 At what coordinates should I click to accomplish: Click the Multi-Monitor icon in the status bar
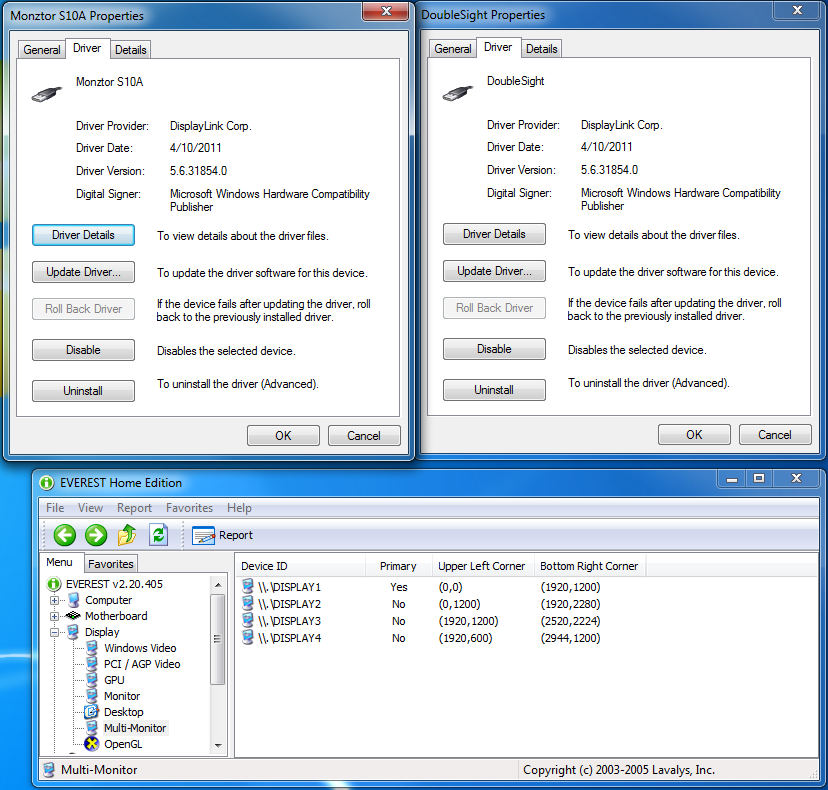[49, 770]
